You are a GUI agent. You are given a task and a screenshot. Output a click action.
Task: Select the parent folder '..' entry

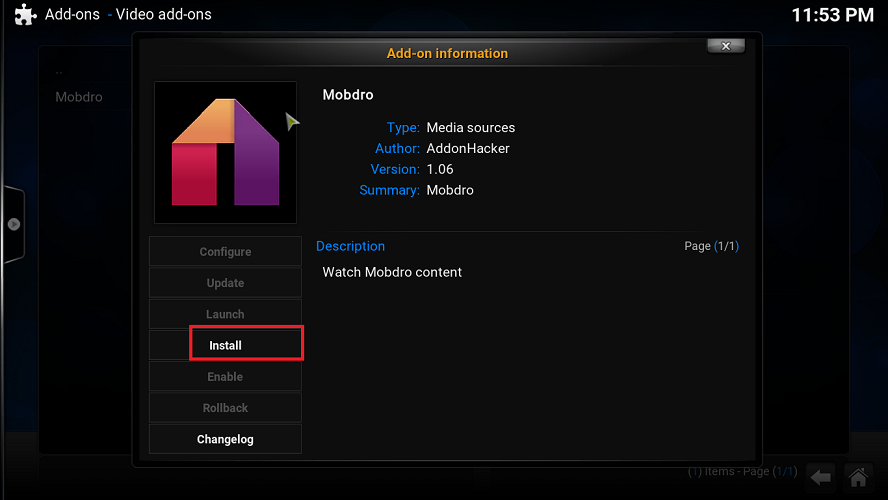(x=59, y=72)
